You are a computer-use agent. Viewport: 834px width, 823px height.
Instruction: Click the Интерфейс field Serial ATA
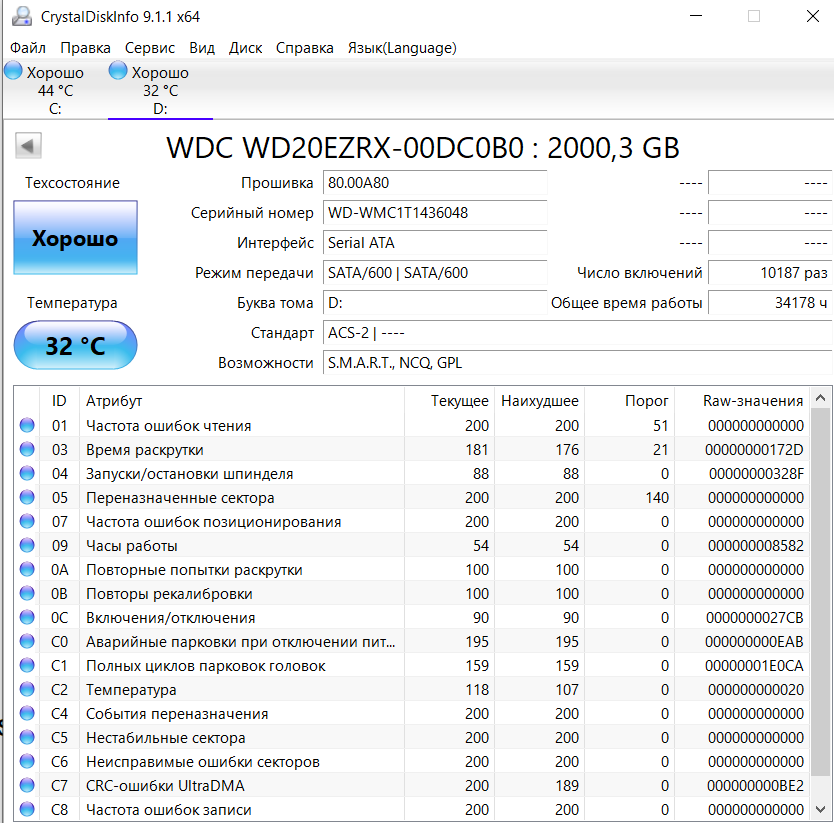435,243
